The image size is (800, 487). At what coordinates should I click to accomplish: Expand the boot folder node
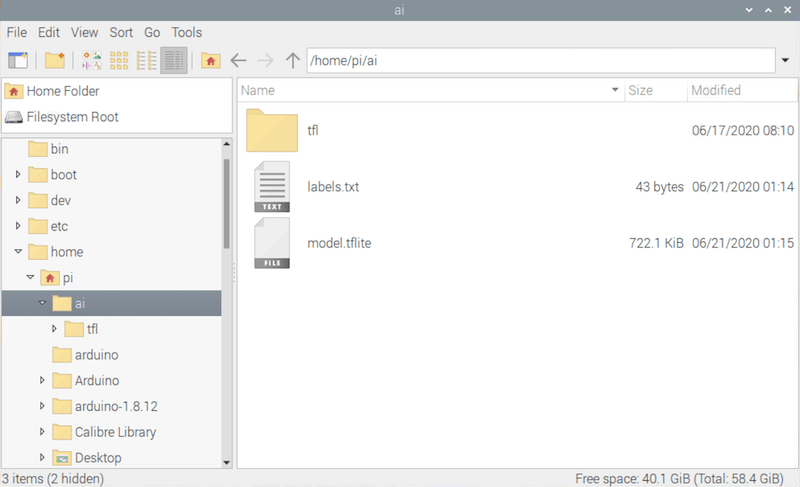click(18, 174)
